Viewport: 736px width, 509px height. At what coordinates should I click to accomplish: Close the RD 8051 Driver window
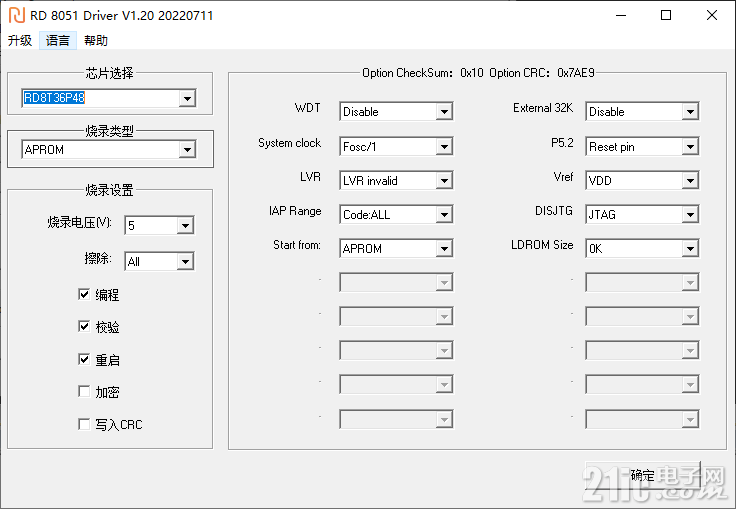click(712, 15)
